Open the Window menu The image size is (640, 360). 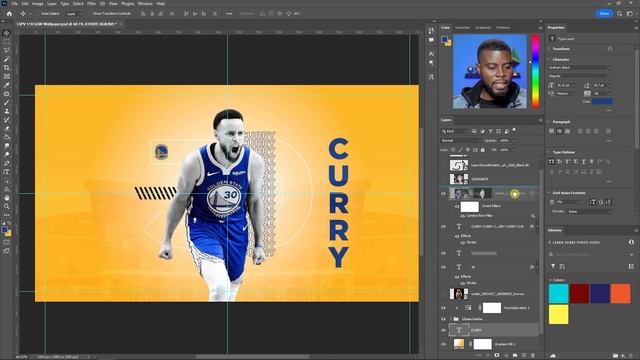pos(145,3)
